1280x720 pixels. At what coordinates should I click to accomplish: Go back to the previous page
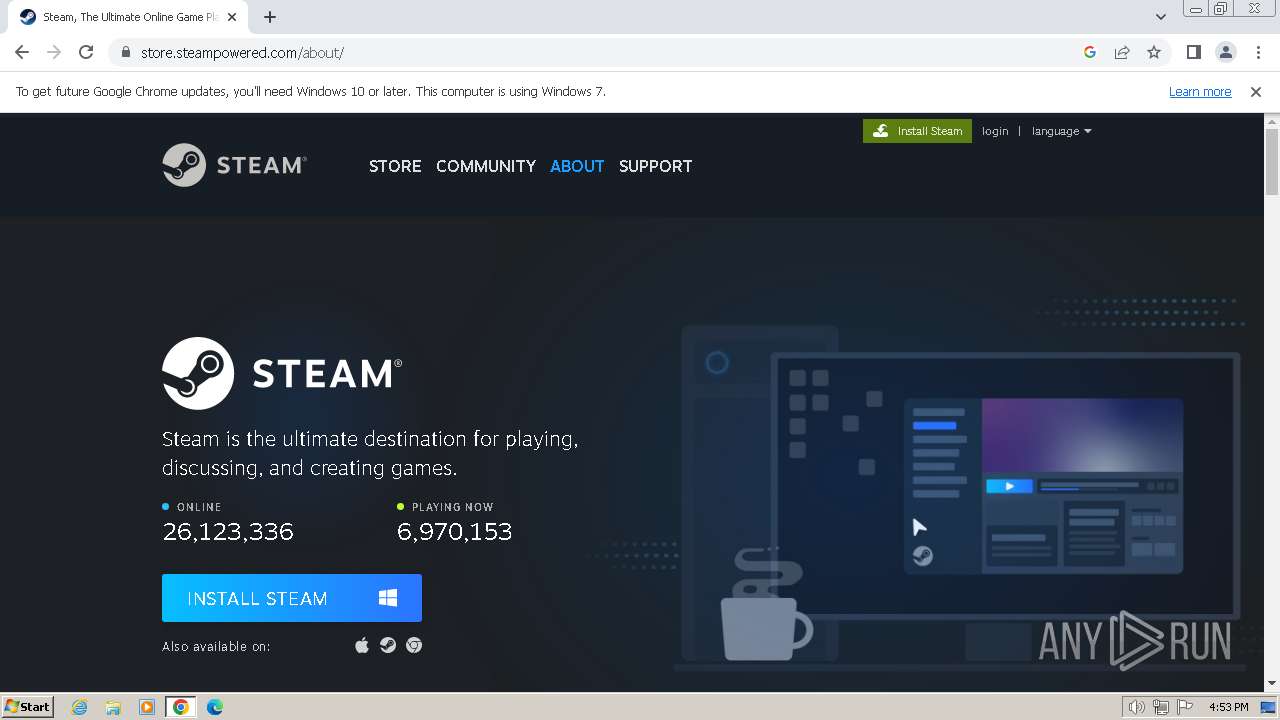tap(22, 52)
